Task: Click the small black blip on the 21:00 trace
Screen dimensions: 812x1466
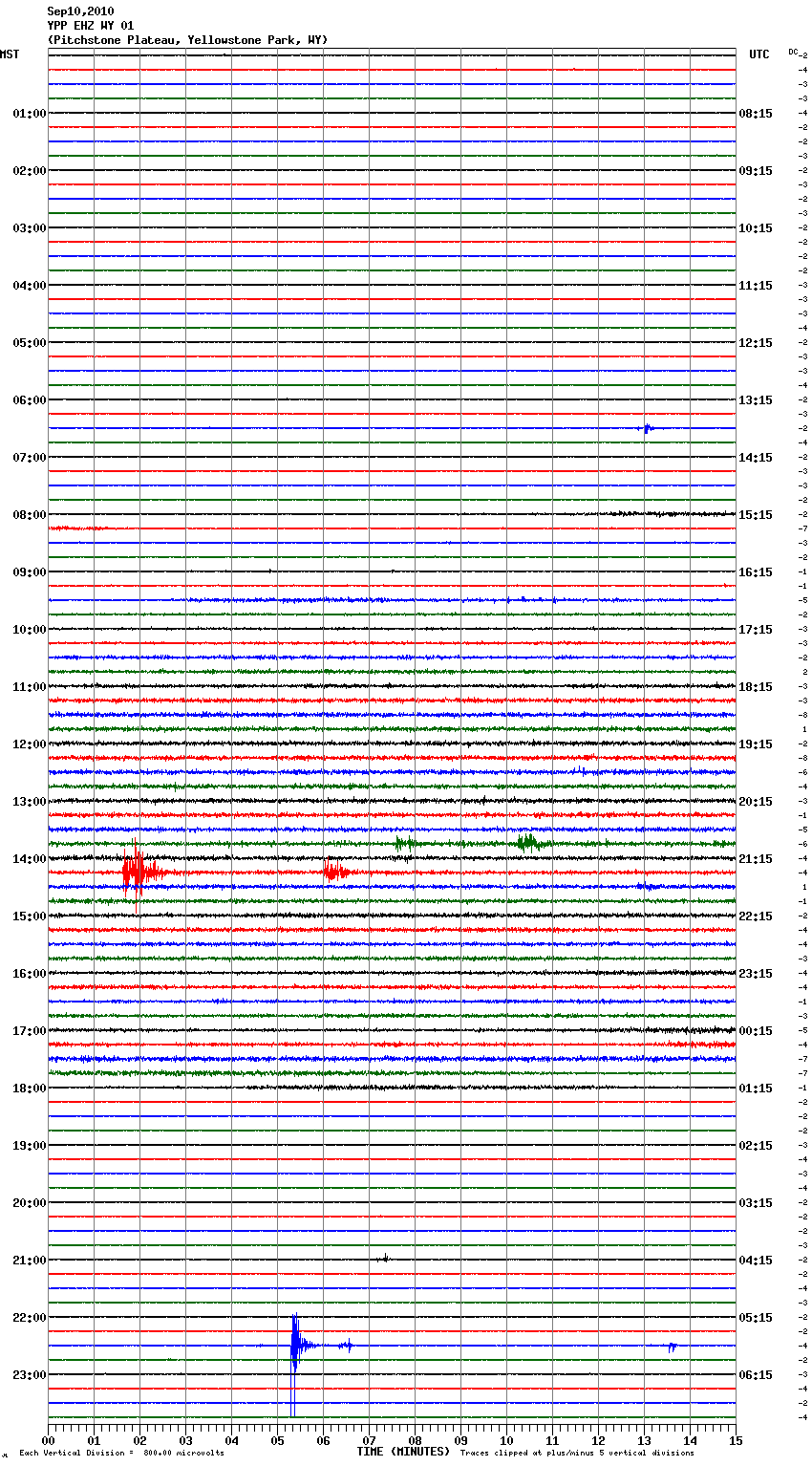Action: [x=385, y=1259]
